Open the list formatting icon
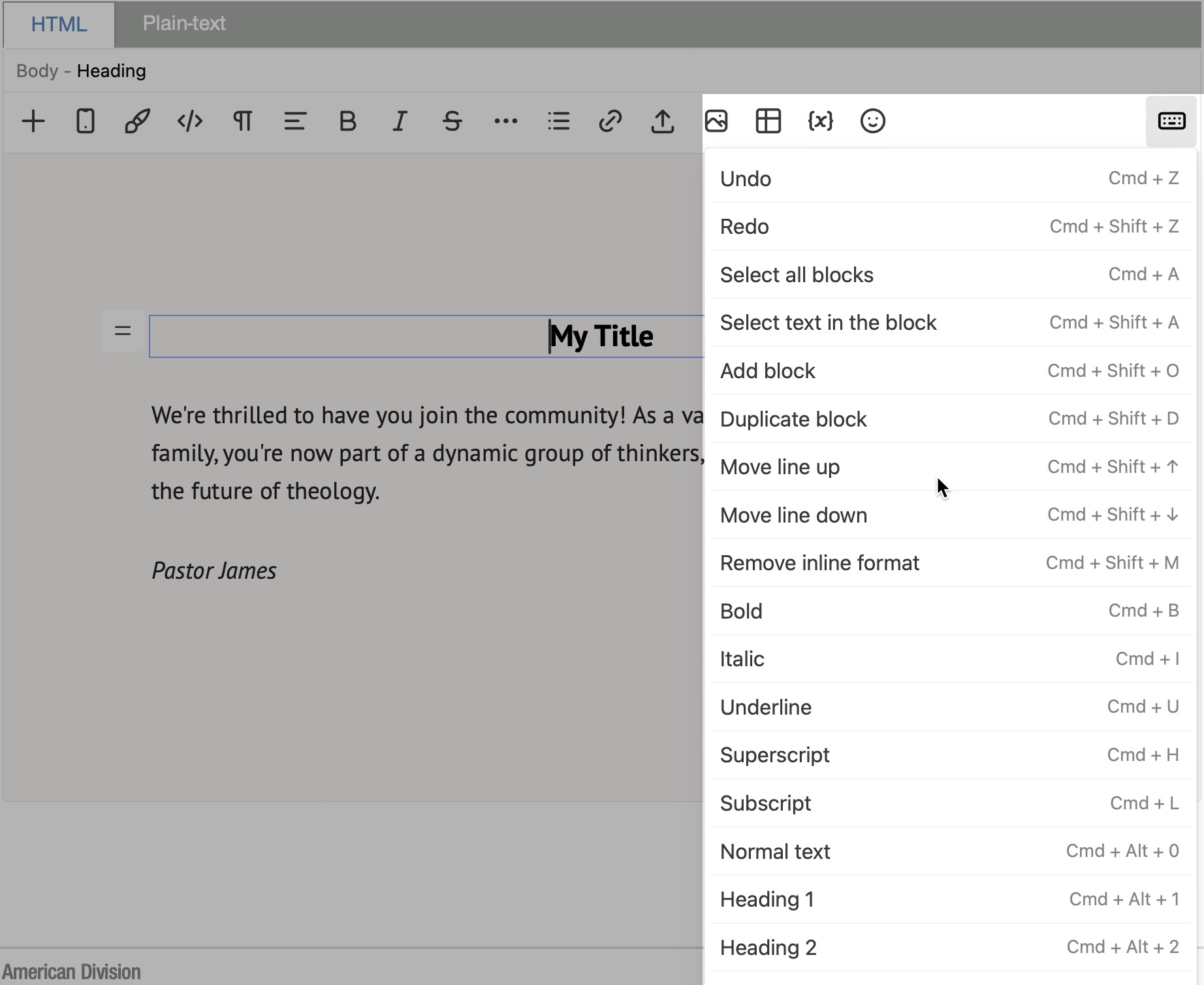Image resolution: width=1204 pixels, height=985 pixels. click(558, 121)
